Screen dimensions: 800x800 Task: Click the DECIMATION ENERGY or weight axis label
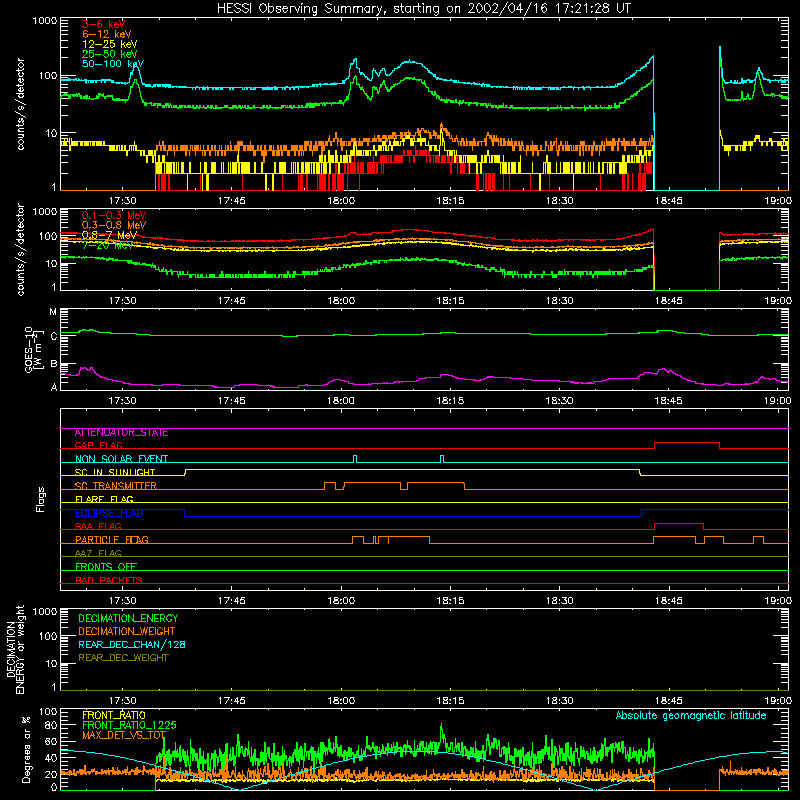[16, 649]
